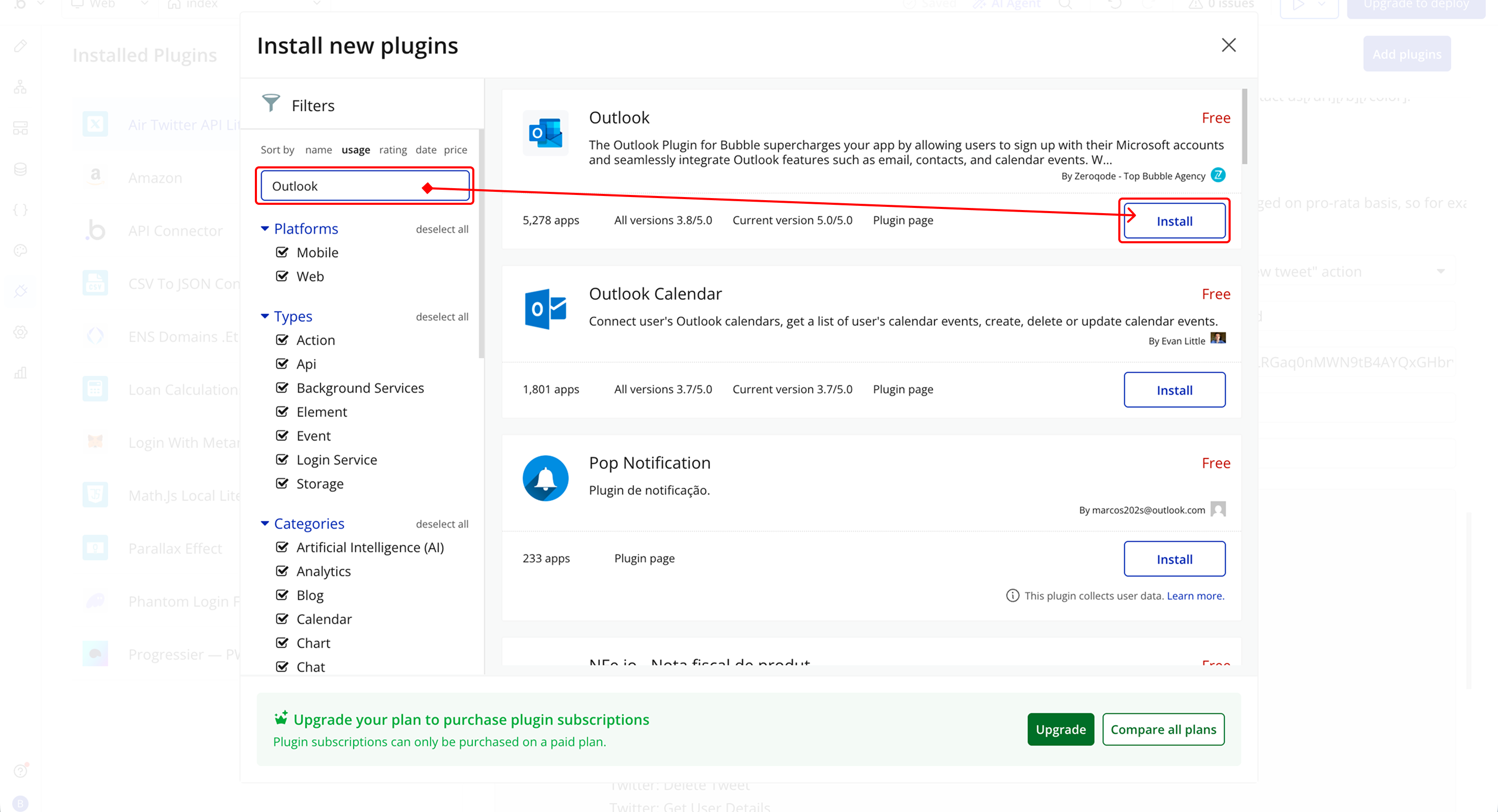The width and height of the screenshot is (1498, 812).
Task: Uncheck the Mobile platform checkbox
Action: coord(282,252)
